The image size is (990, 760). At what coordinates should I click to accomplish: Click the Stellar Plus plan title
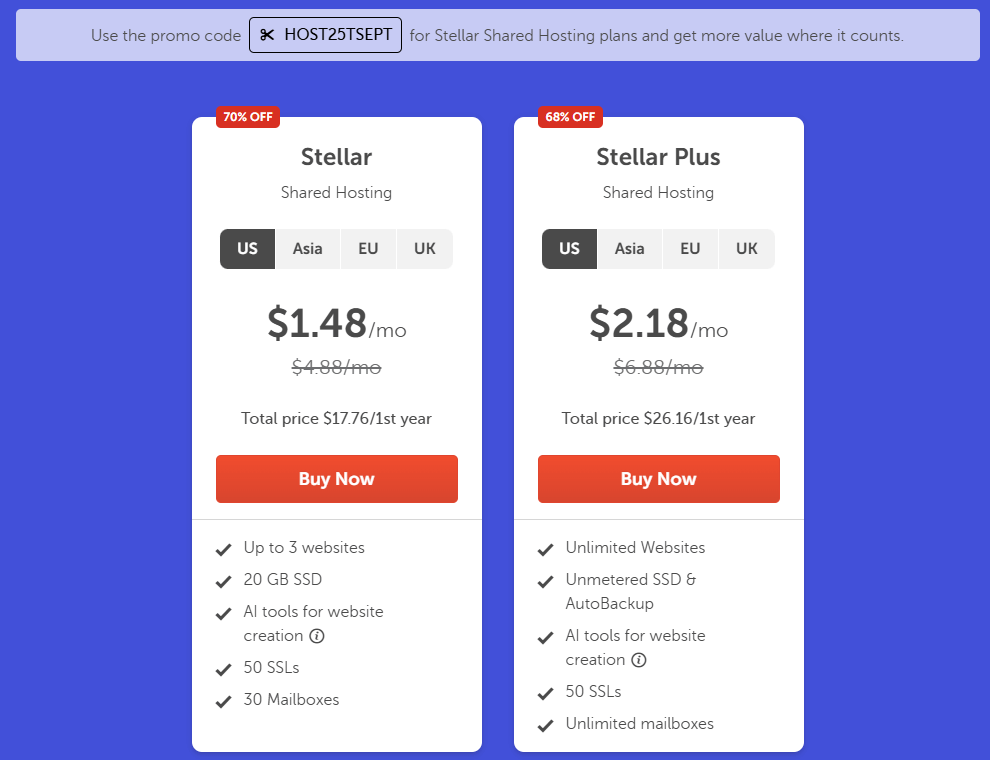(x=658, y=157)
